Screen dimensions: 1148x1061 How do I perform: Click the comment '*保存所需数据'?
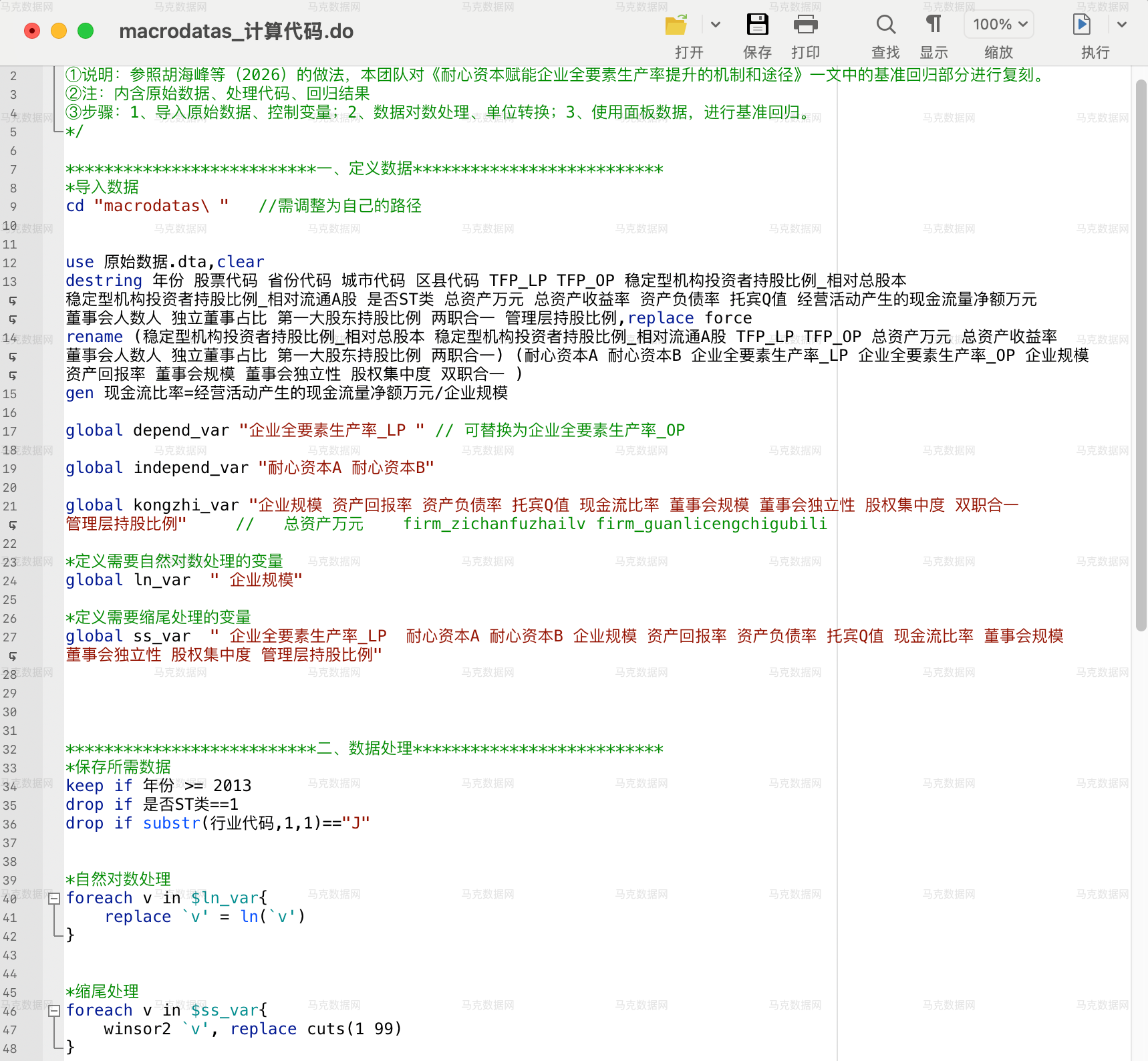pyautogui.click(x=118, y=767)
